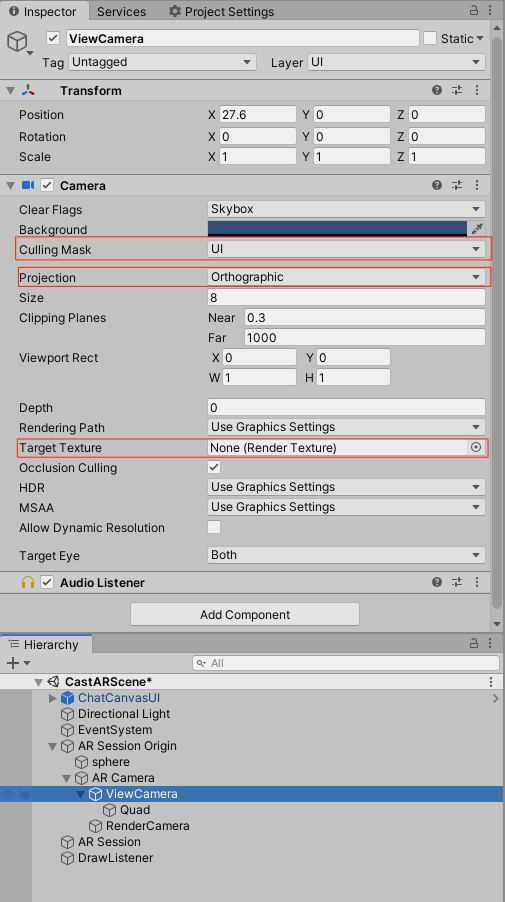Disable the Camera component checkbox

point(47,185)
